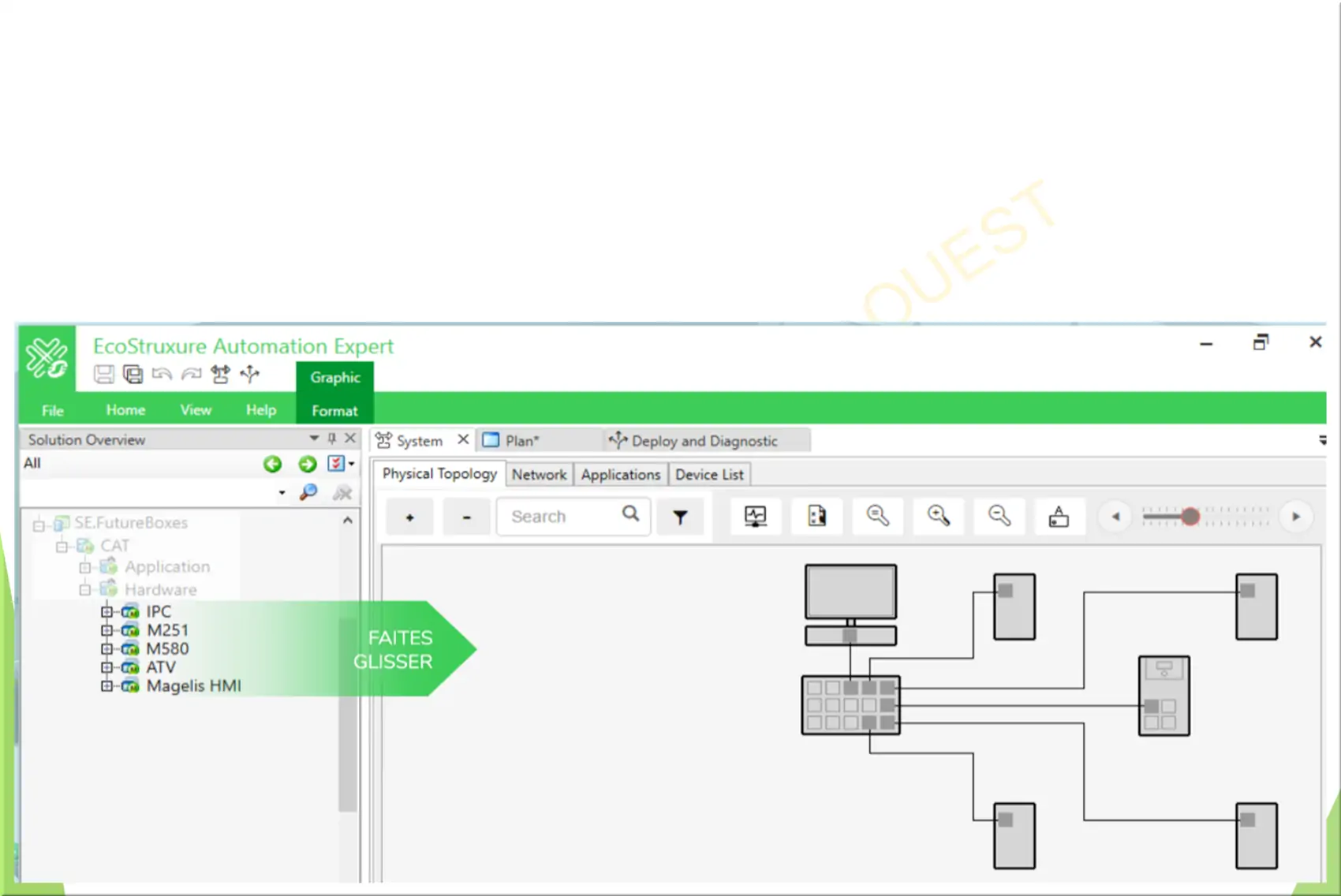The width and height of the screenshot is (1341, 896).
Task: Click the device label icon in topology toolbar
Action: click(1059, 517)
